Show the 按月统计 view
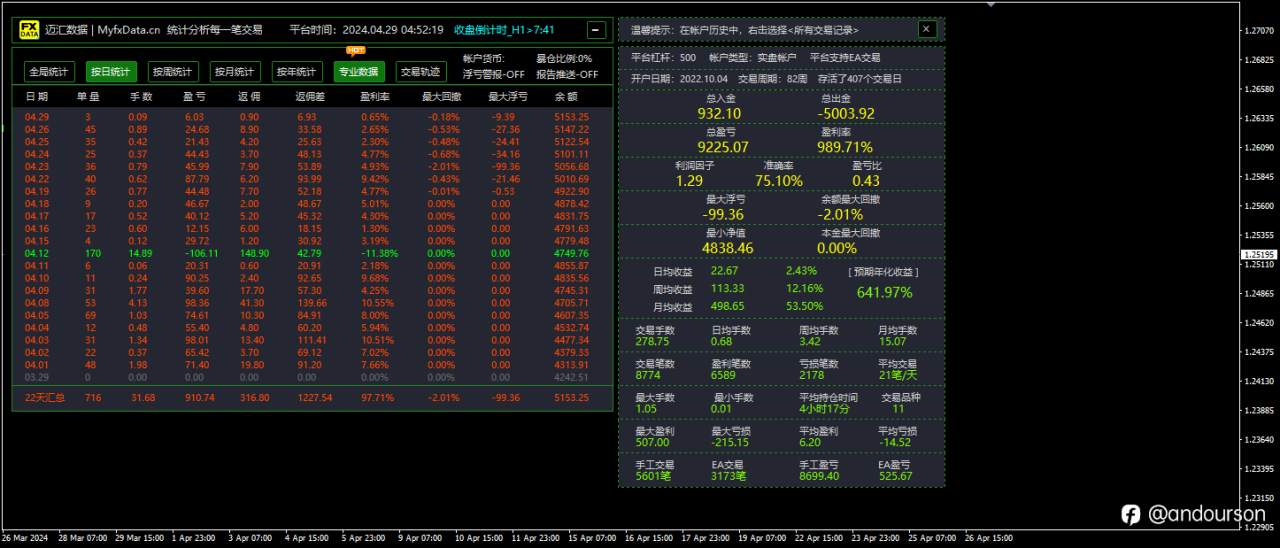1280x548 pixels. tap(235, 72)
